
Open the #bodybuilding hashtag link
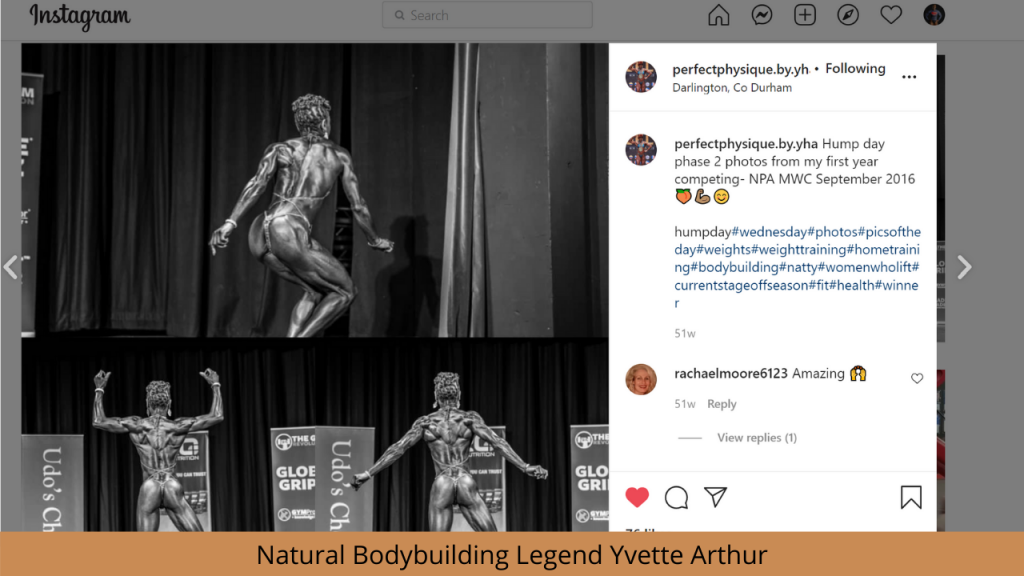tap(735, 267)
